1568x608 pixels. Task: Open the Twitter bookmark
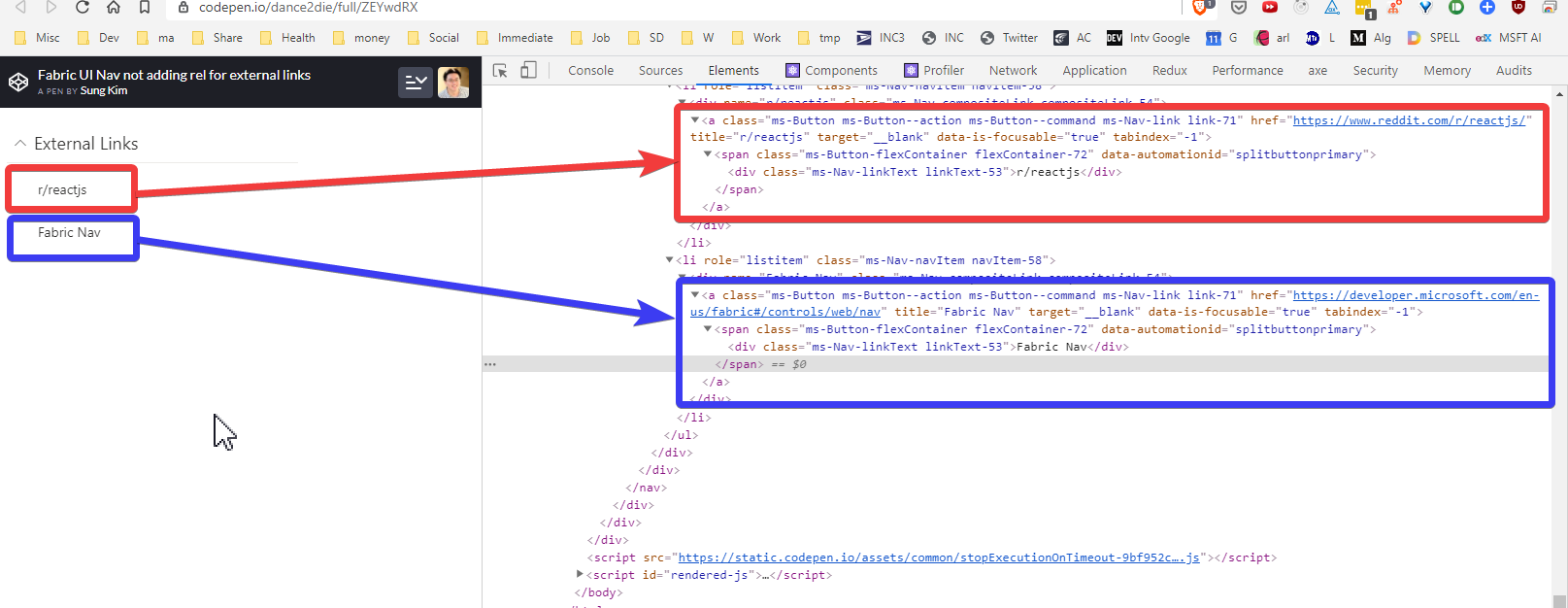[x=1009, y=38]
